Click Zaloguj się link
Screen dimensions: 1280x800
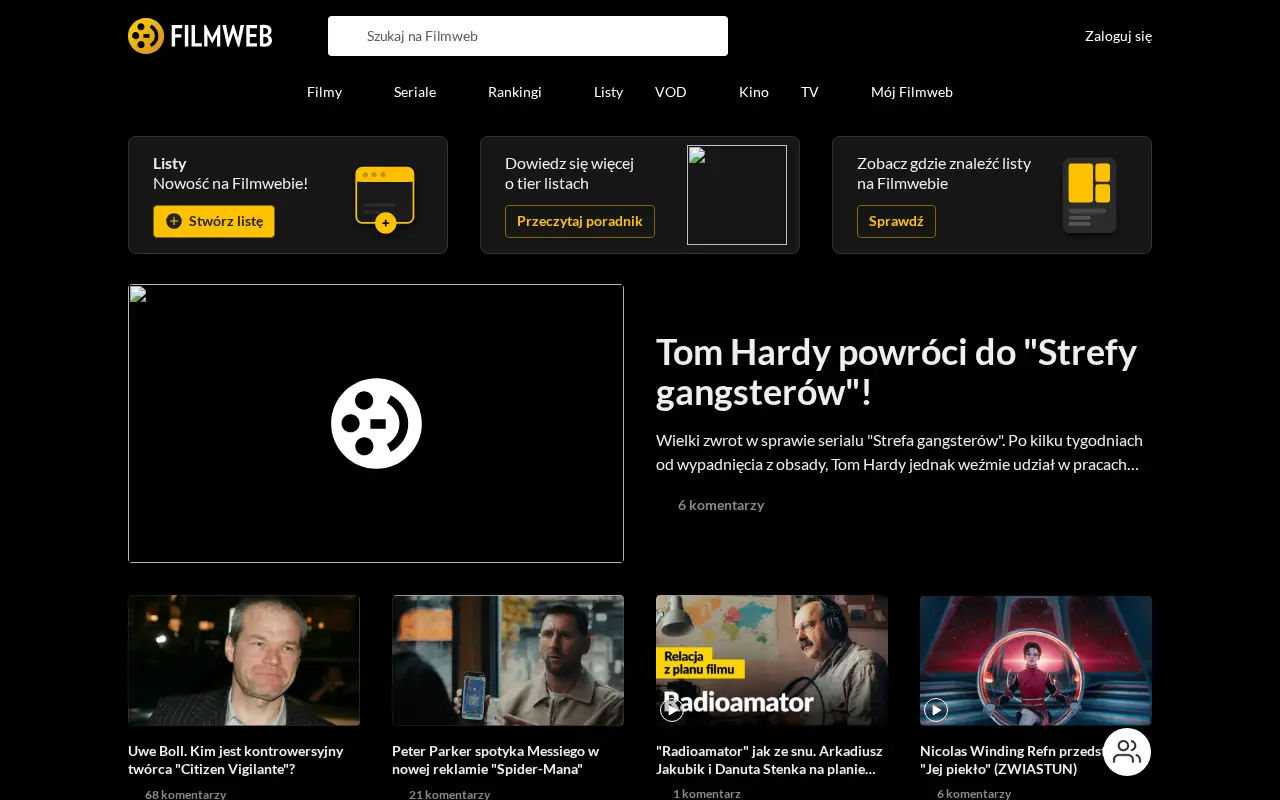[x=1118, y=36]
